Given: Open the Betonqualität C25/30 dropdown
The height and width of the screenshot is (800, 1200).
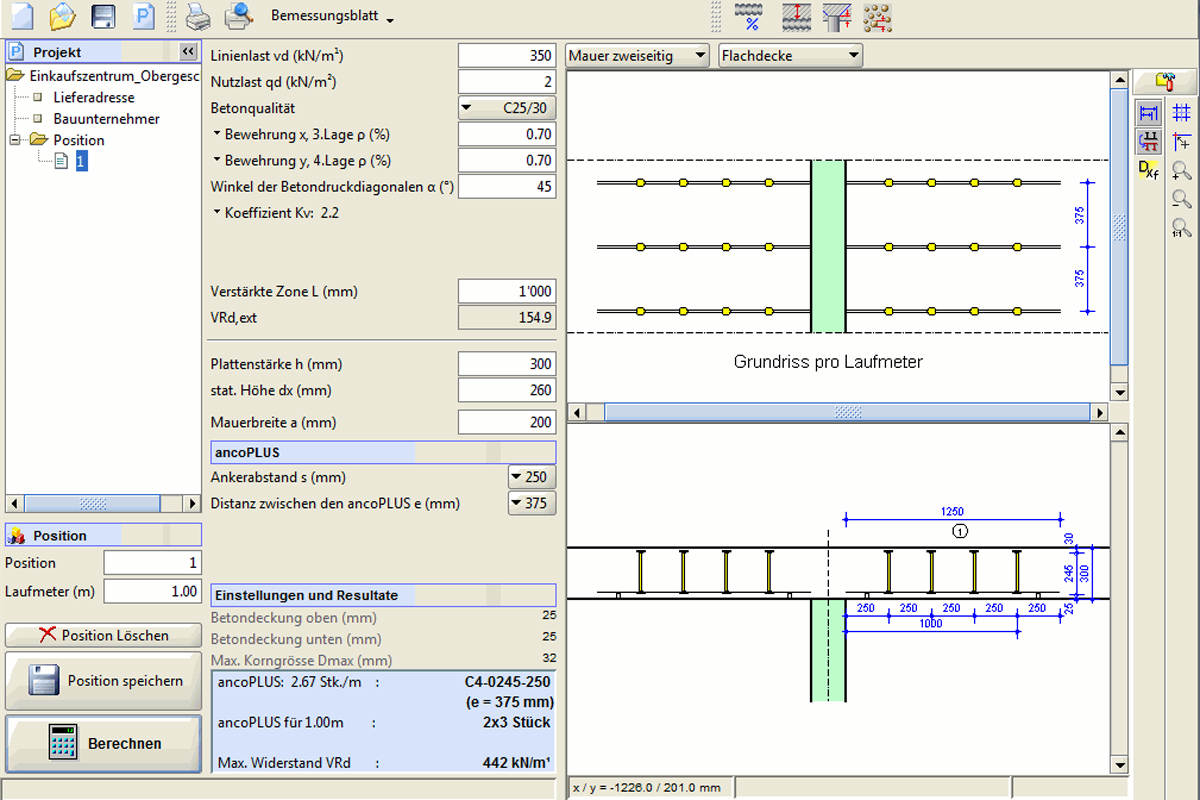Looking at the screenshot, I should pyautogui.click(x=507, y=108).
